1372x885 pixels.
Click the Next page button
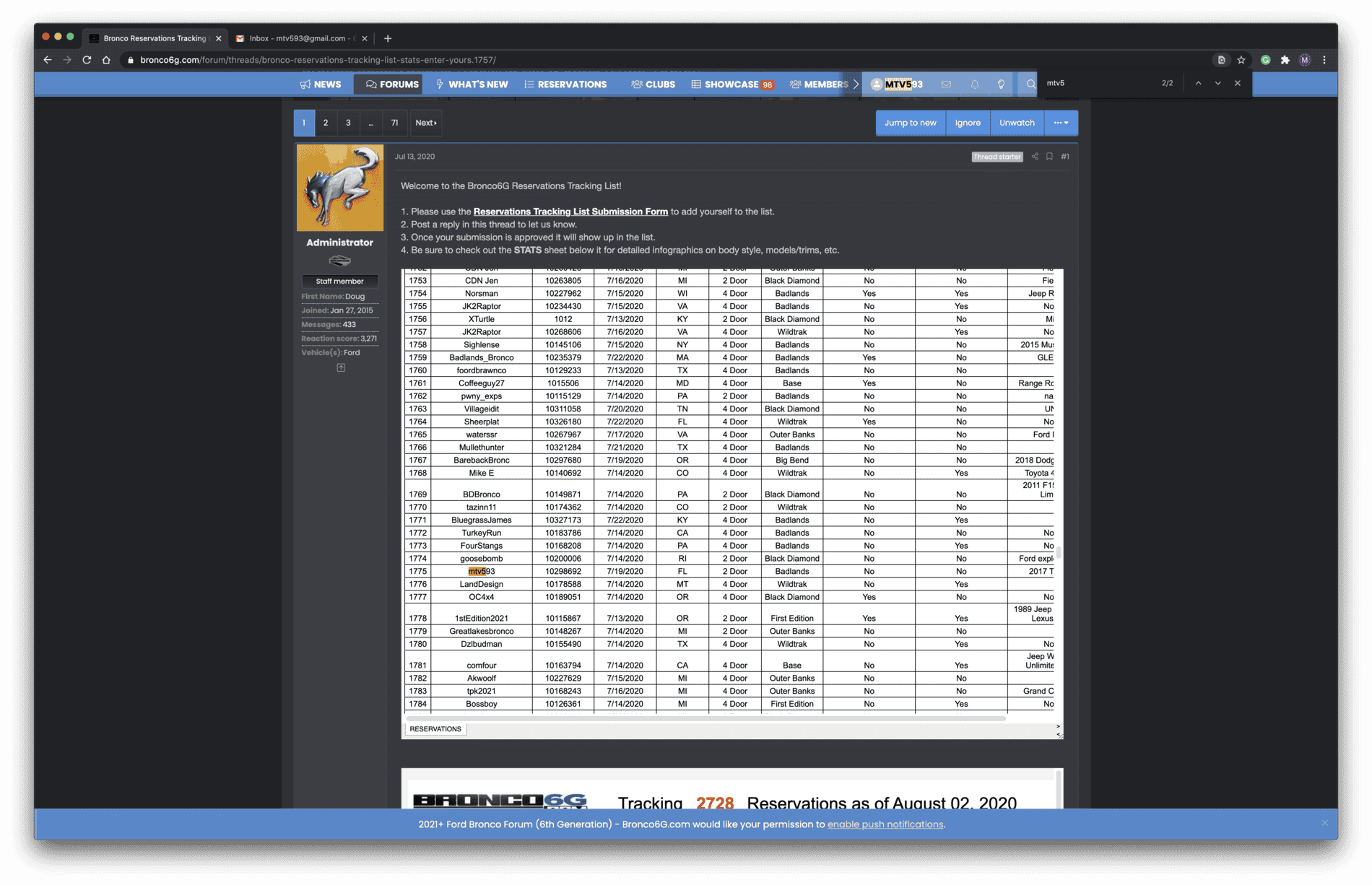click(426, 123)
